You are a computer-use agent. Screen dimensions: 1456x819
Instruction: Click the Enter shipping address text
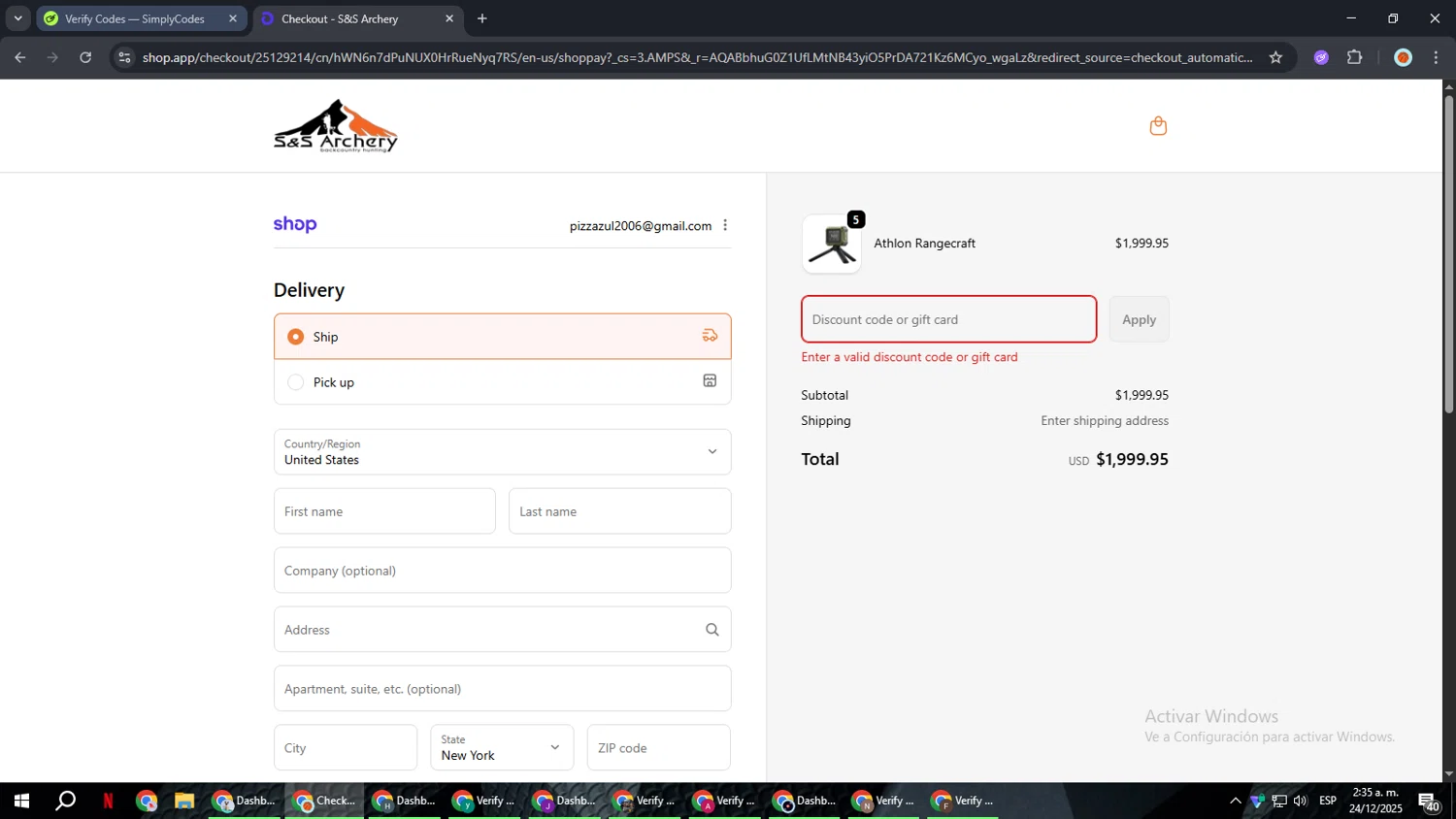[x=1105, y=421]
